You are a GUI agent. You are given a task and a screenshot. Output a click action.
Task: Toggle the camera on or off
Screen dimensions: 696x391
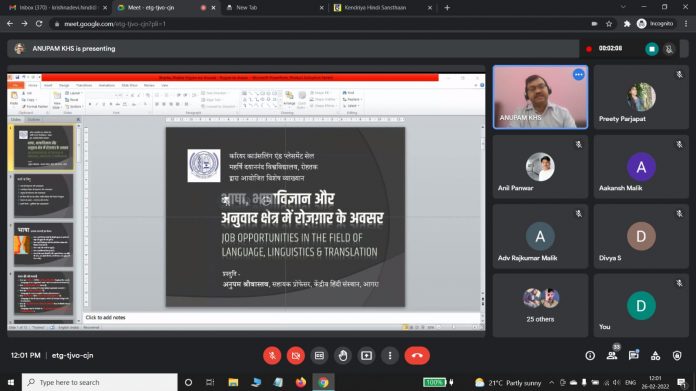pos(296,355)
